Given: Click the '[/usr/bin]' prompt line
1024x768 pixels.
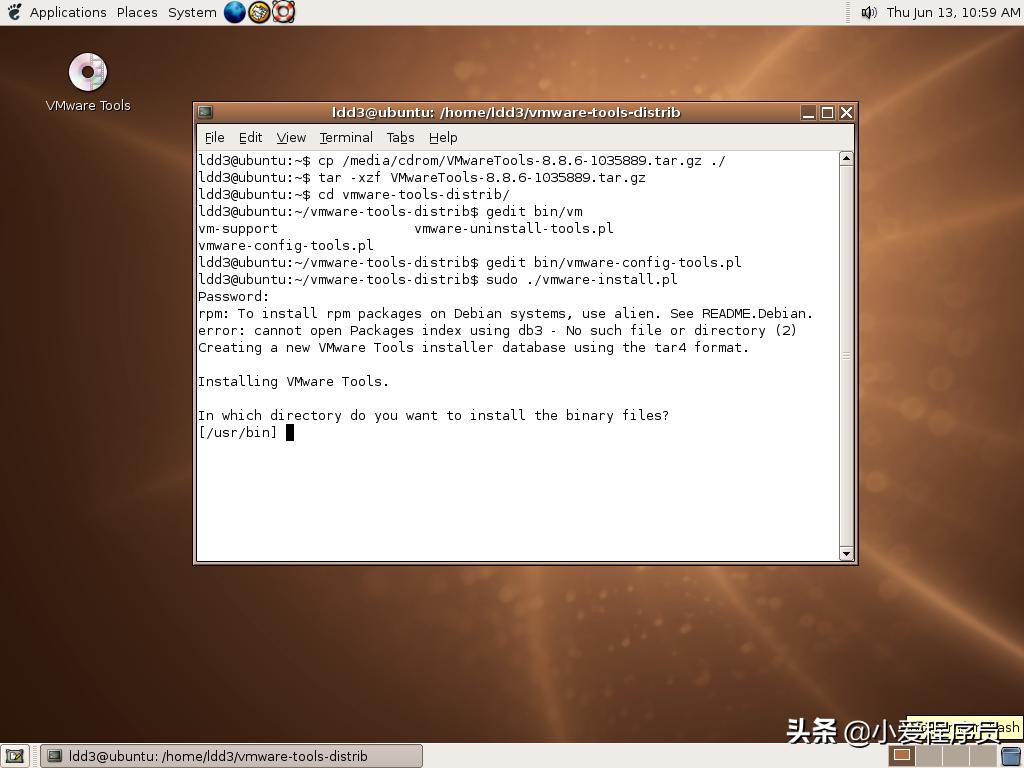Looking at the screenshot, I should pyautogui.click(x=238, y=432).
